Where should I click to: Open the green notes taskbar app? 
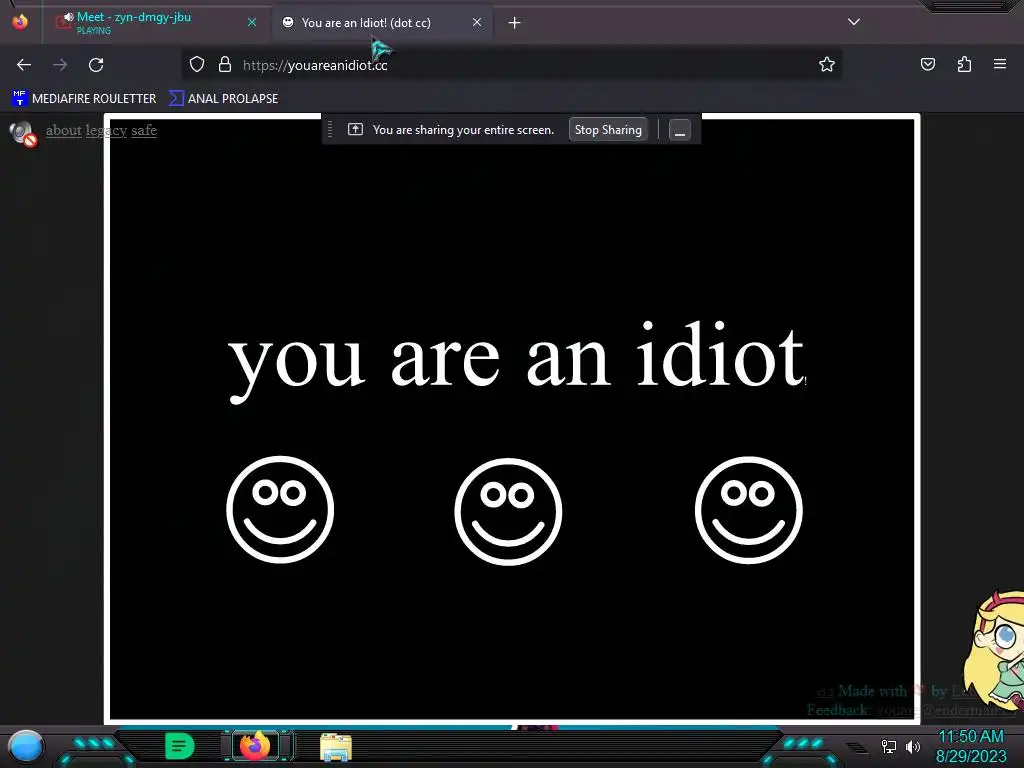(x=179, y=746)
